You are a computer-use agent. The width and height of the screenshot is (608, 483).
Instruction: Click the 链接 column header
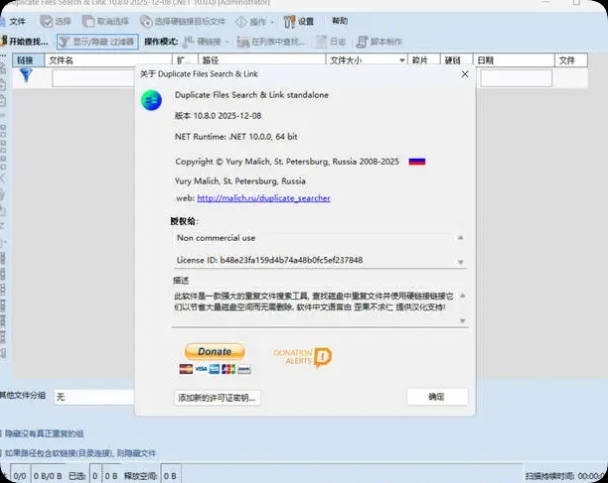(x=28, y=60)
